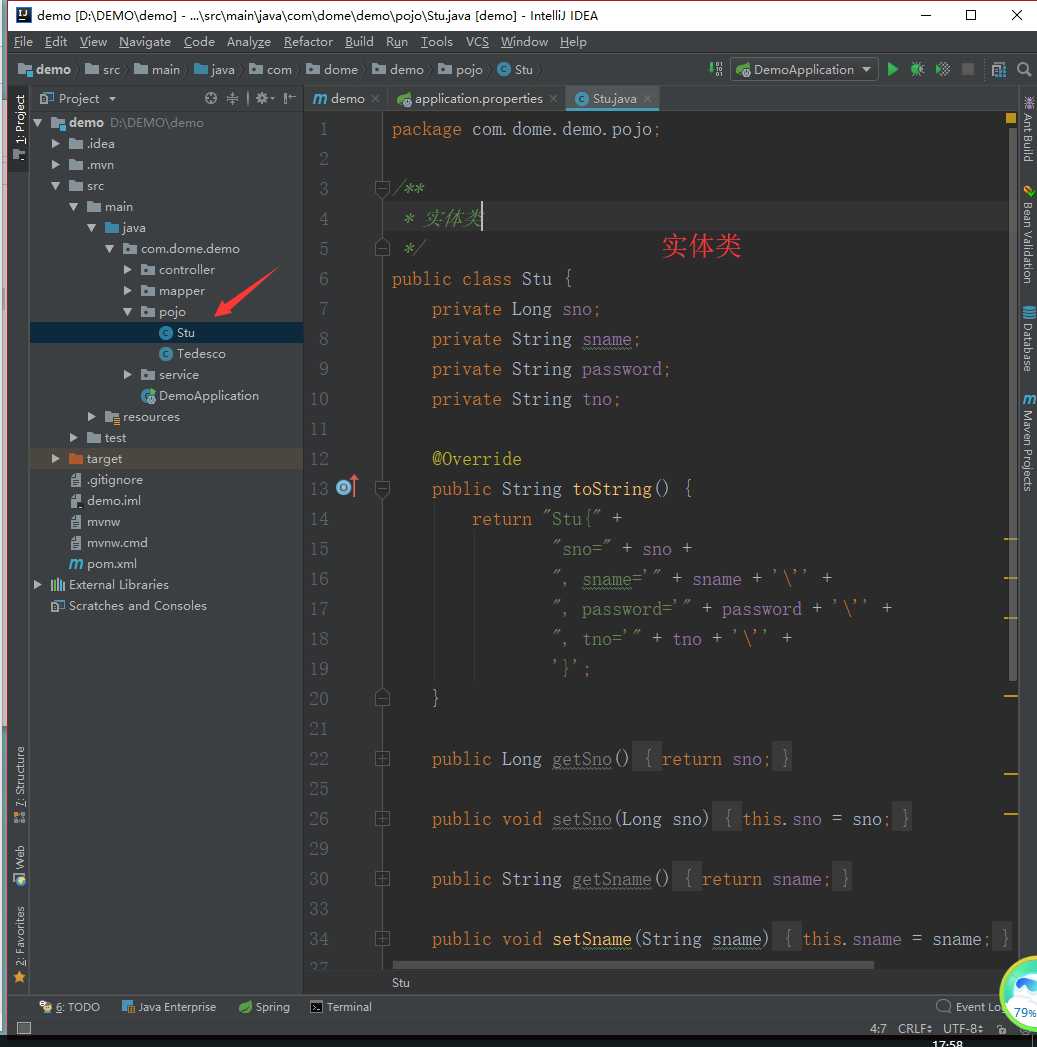Click the Stu breadcrumb below the editor

point(401,982)
